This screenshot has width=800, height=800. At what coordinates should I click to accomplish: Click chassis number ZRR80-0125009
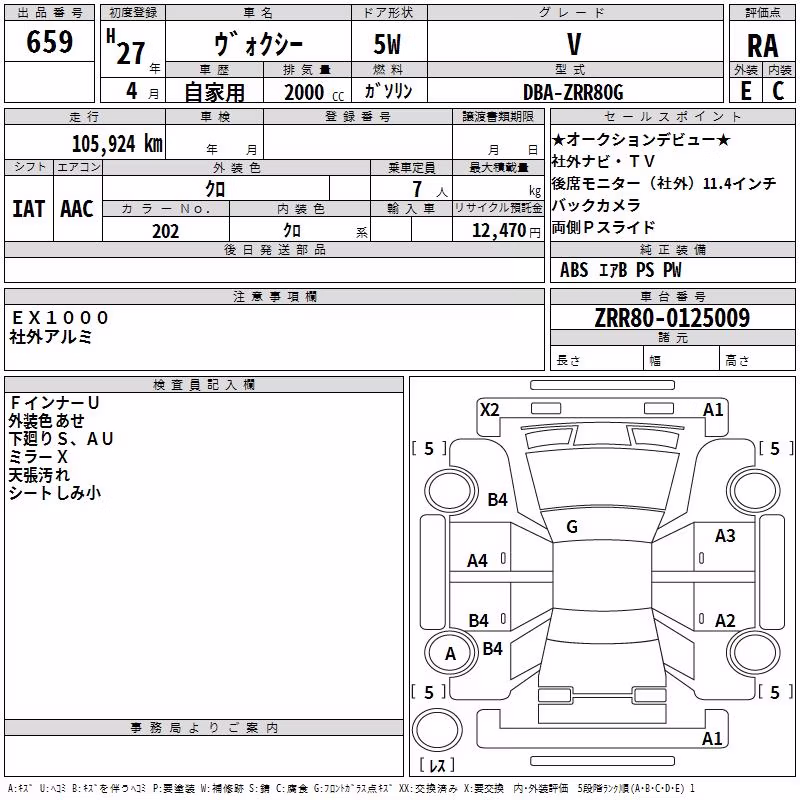tap(672, 317)
